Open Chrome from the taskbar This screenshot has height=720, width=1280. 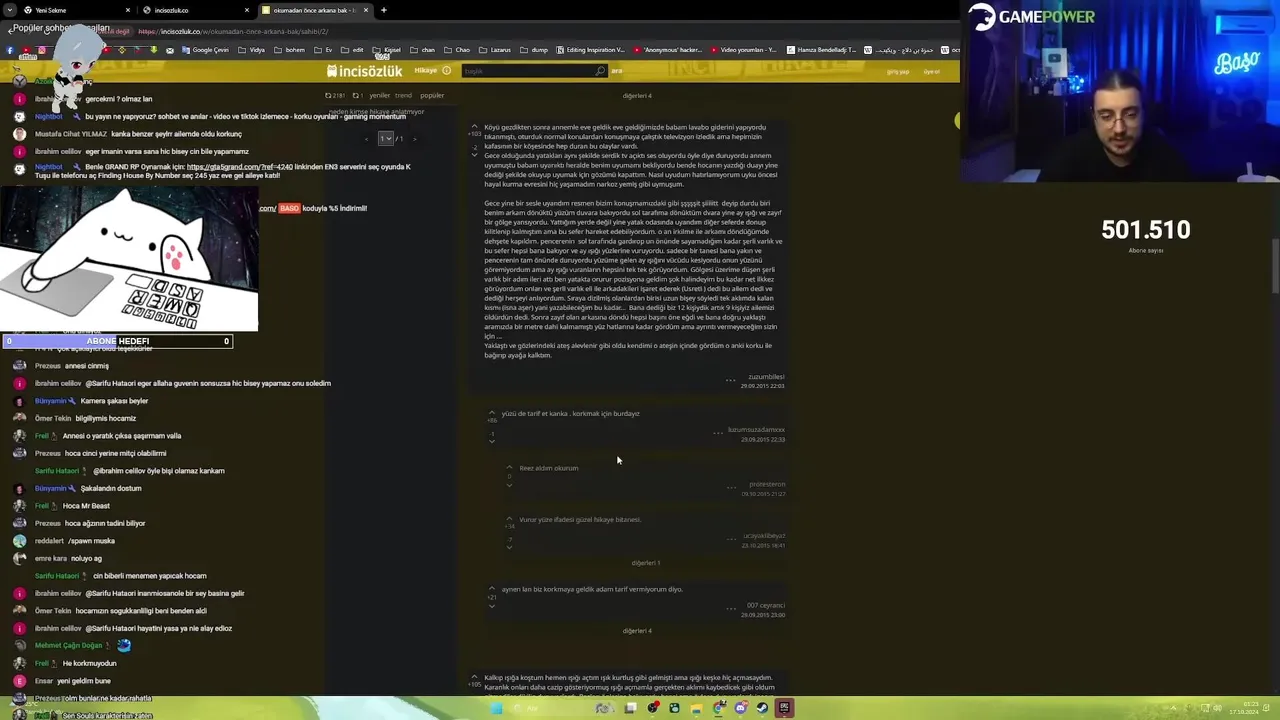(x=718, y=708)
